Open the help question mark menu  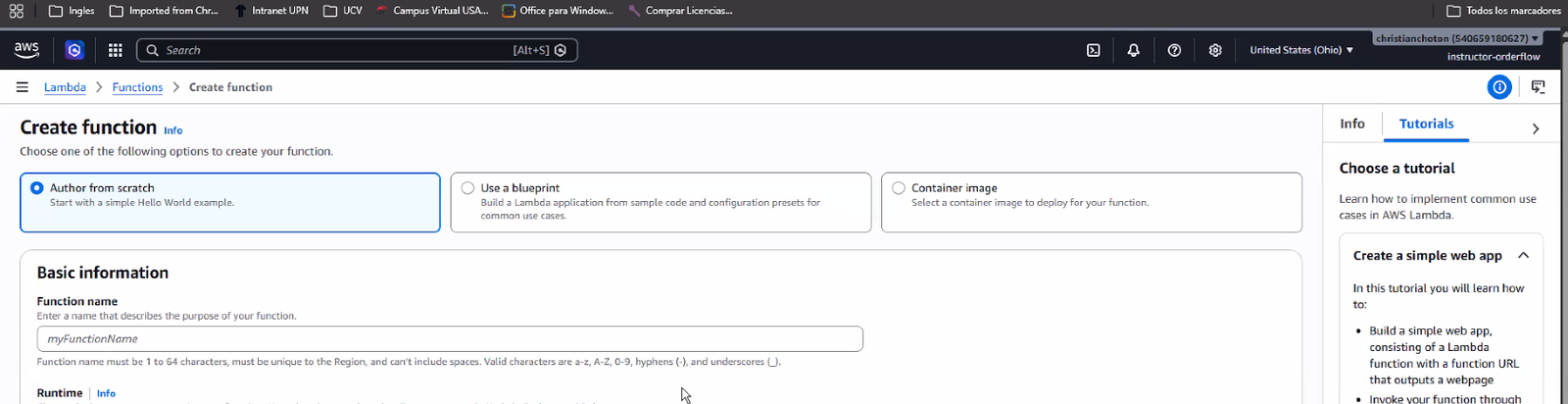point(1174,50)
